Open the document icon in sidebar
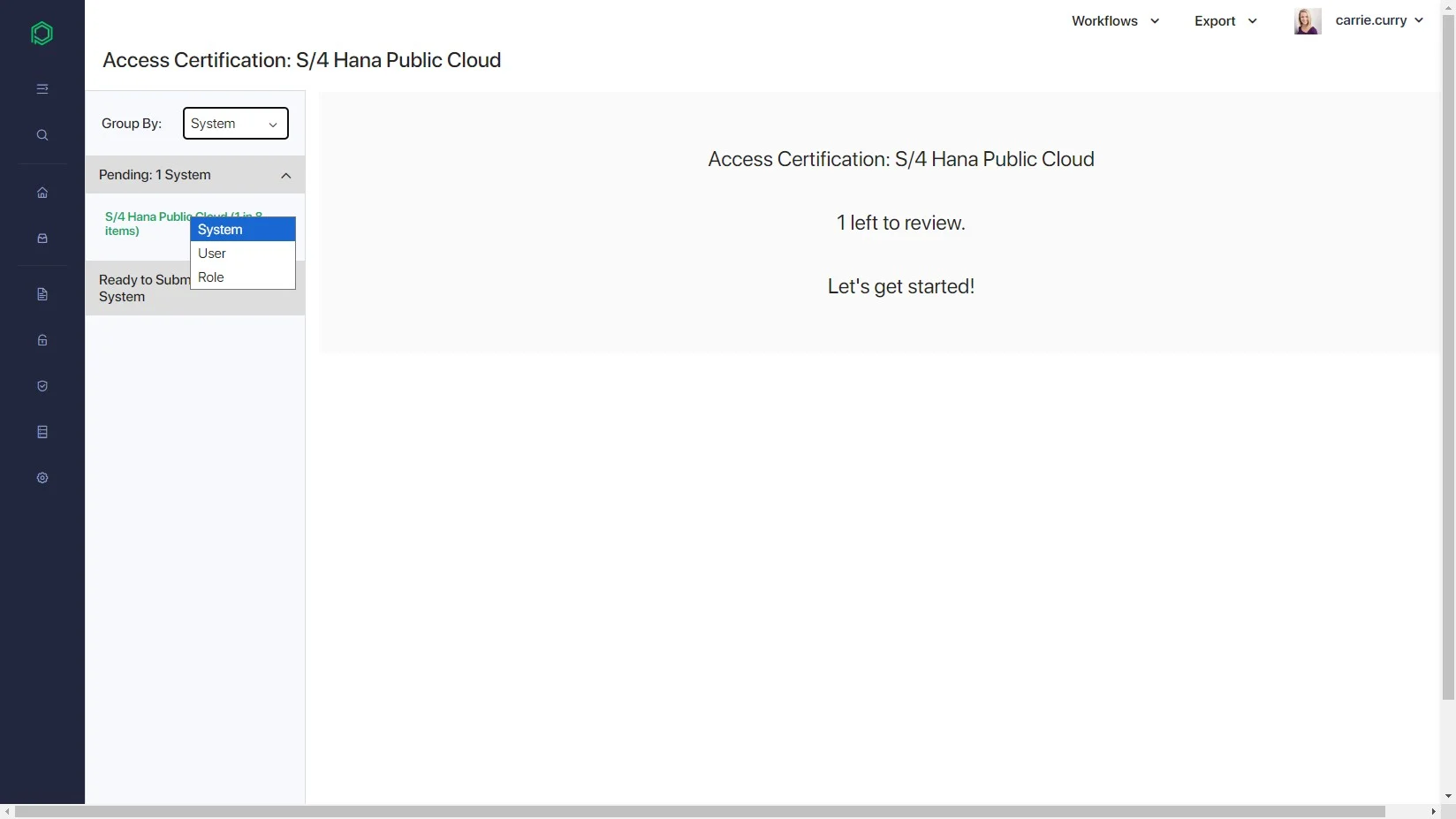 pyautogui.click(x=42, y=294)
